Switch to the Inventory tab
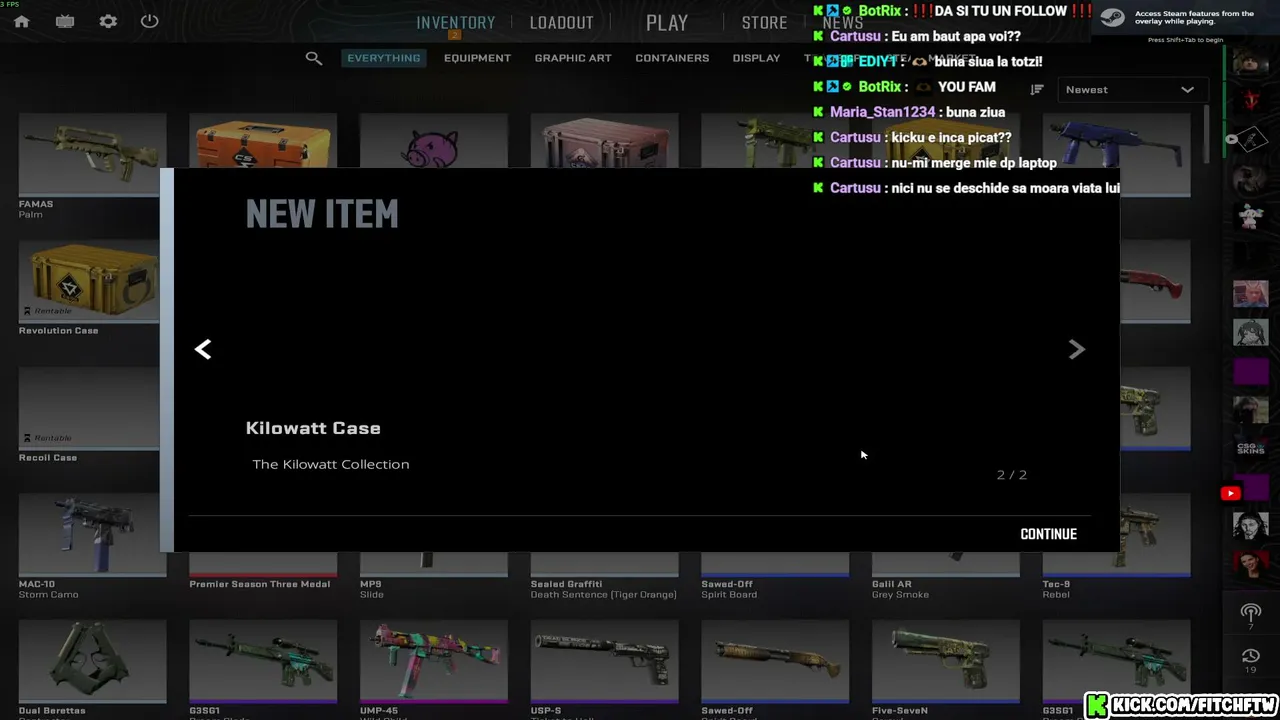The width and height of the screenshot is (1280, 720). (x=455, y=22)
